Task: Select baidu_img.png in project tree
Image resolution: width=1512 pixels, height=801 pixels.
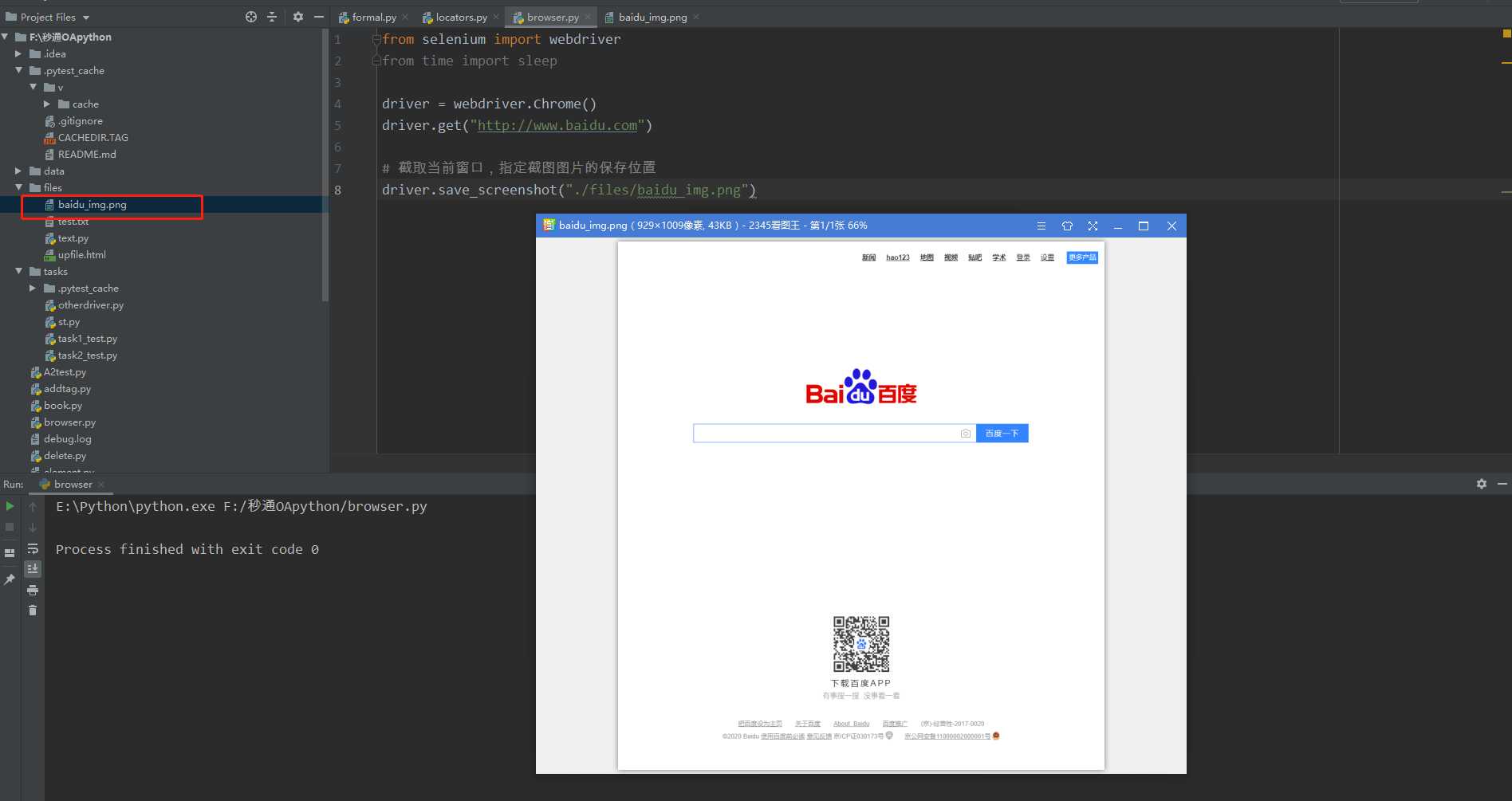Action: pyautogui.click(x=92, y=205)
